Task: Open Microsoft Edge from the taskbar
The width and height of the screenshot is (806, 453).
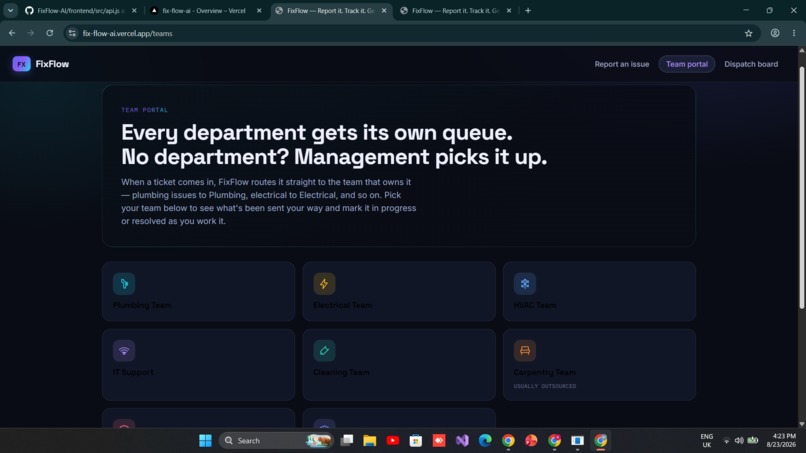Action: pos(485,441)
